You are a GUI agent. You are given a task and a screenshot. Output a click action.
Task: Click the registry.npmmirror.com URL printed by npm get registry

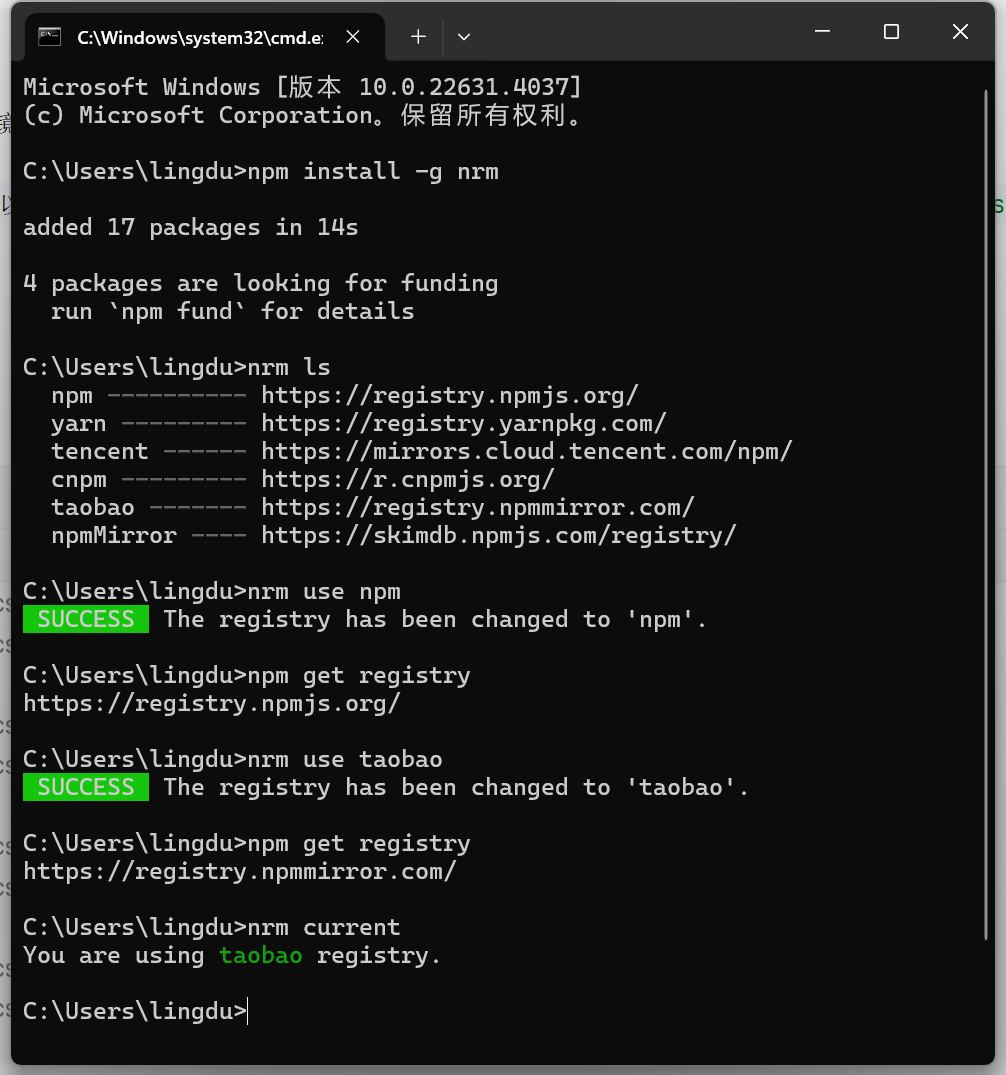pyautogui.click(x=239, y=871)
